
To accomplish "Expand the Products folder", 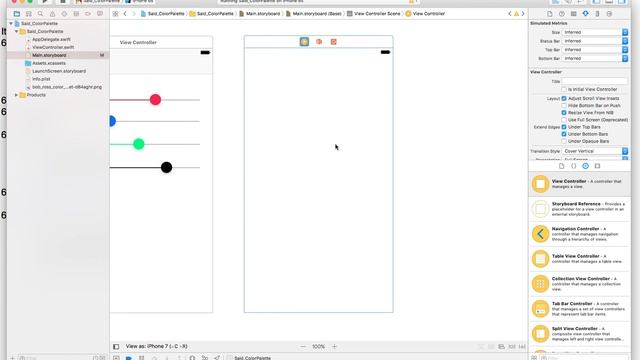I will point(16,95).
